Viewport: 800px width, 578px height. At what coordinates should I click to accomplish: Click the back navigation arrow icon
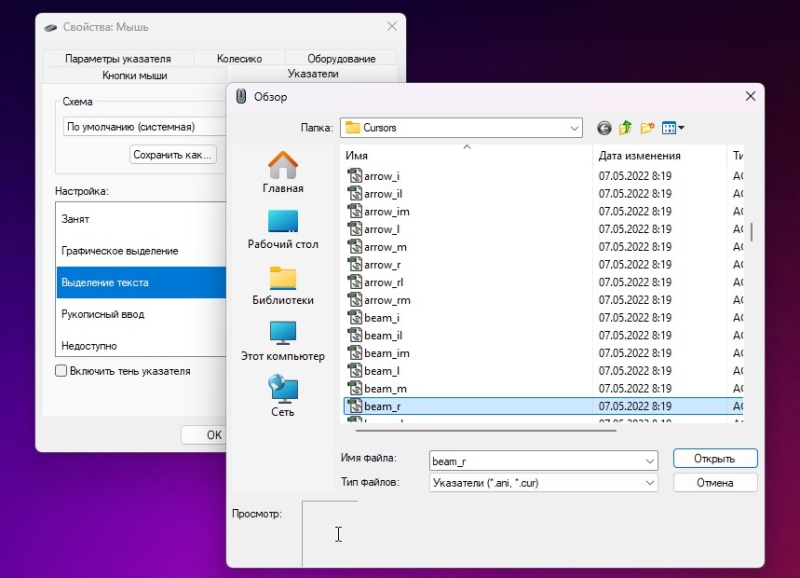pyautogui.click(x=602, y=127)
